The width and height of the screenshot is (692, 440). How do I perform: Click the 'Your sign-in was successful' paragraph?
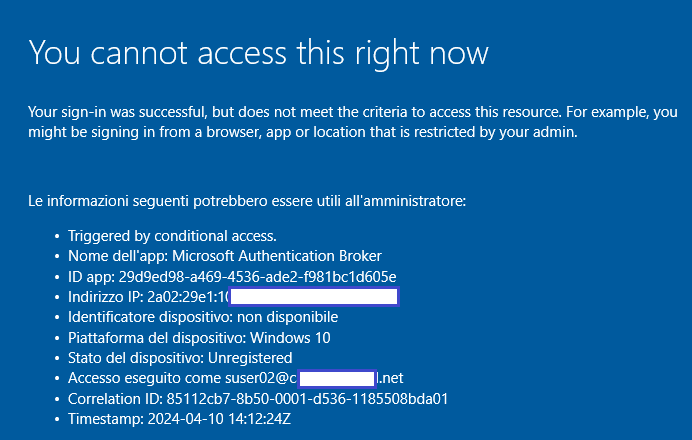click(x=353, y=122)
